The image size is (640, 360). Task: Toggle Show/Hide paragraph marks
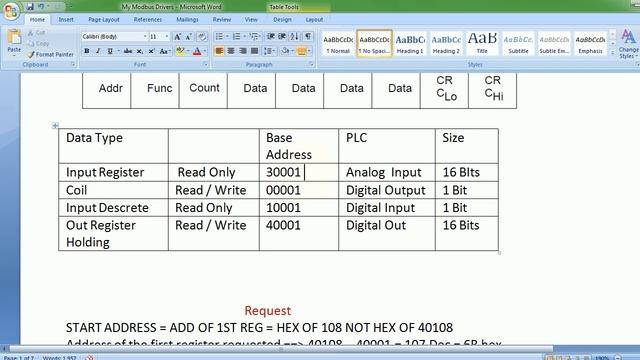point(308,37)
